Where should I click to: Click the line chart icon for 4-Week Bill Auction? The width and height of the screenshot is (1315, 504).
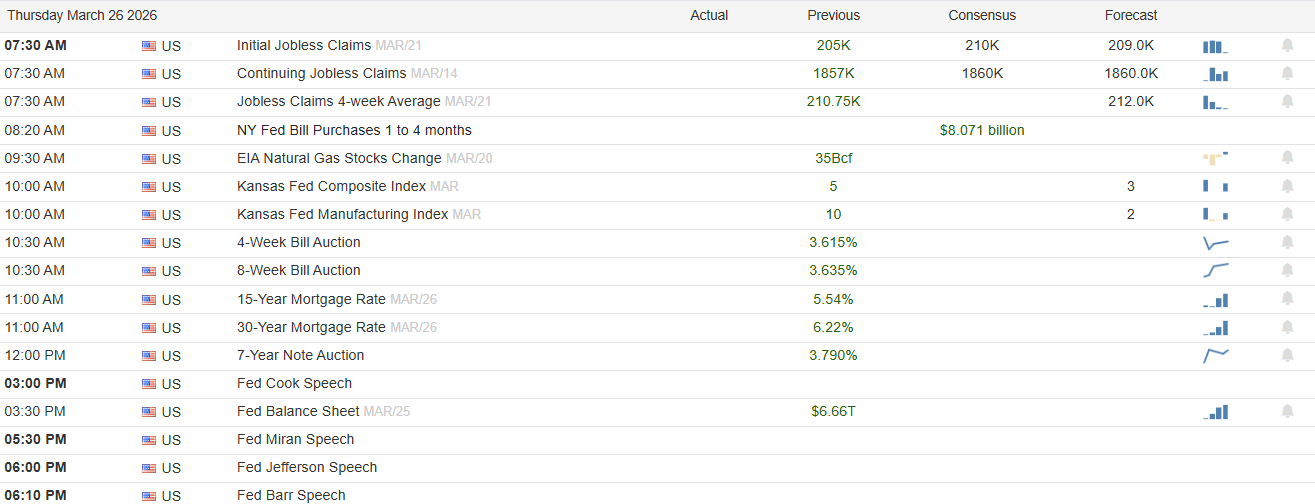click(1215, 243)
